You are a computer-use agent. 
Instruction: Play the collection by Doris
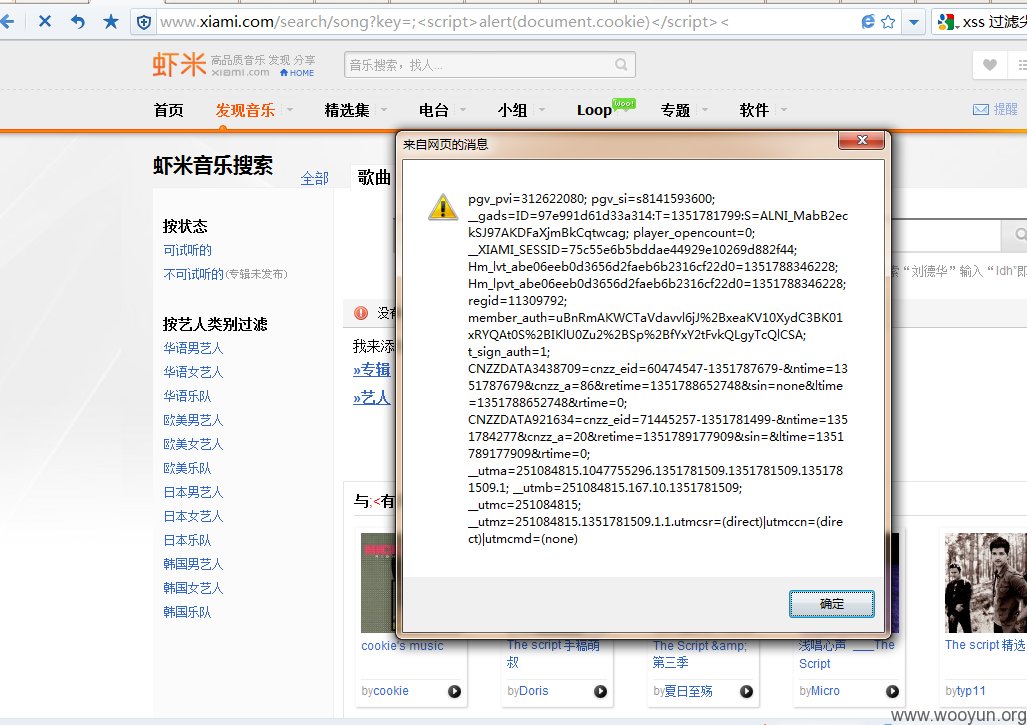(600, 691)
